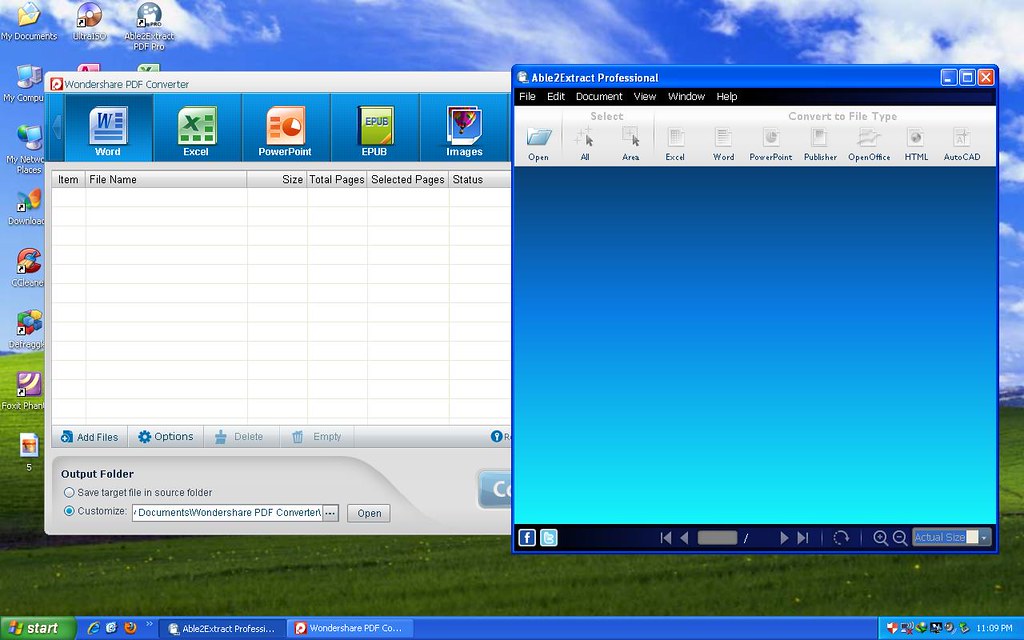Convert to OpenOffice in Able2Extract toolbar

869,144
